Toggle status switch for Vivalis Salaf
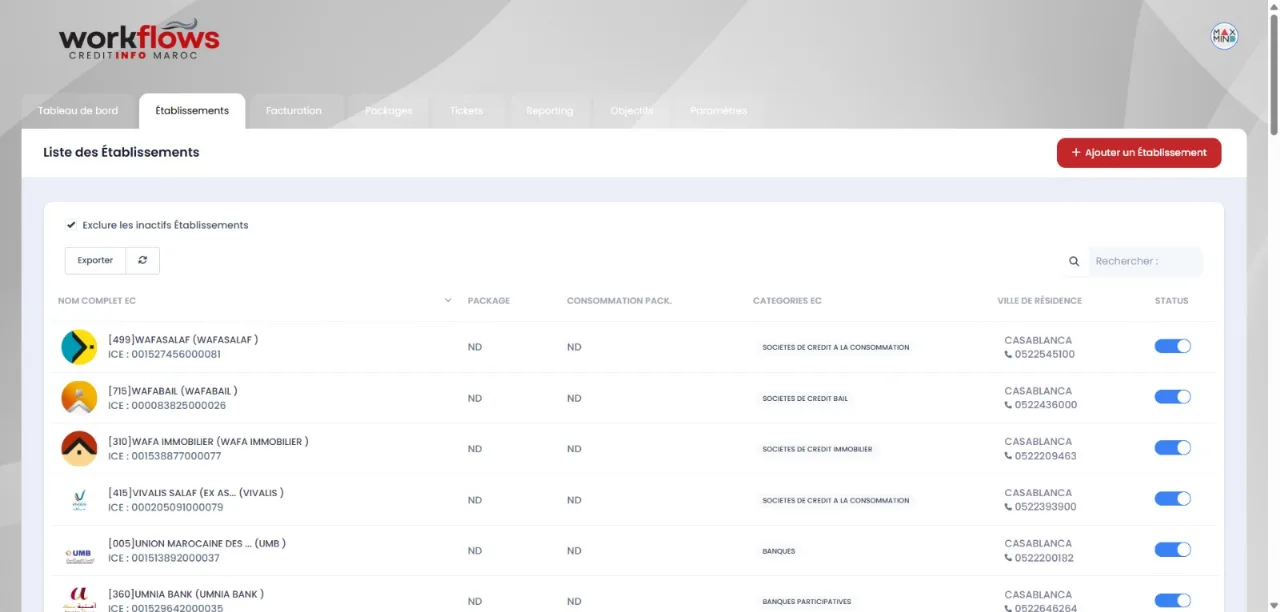The width and height of the screenshot is (1280, 612). pos(1173,499)
